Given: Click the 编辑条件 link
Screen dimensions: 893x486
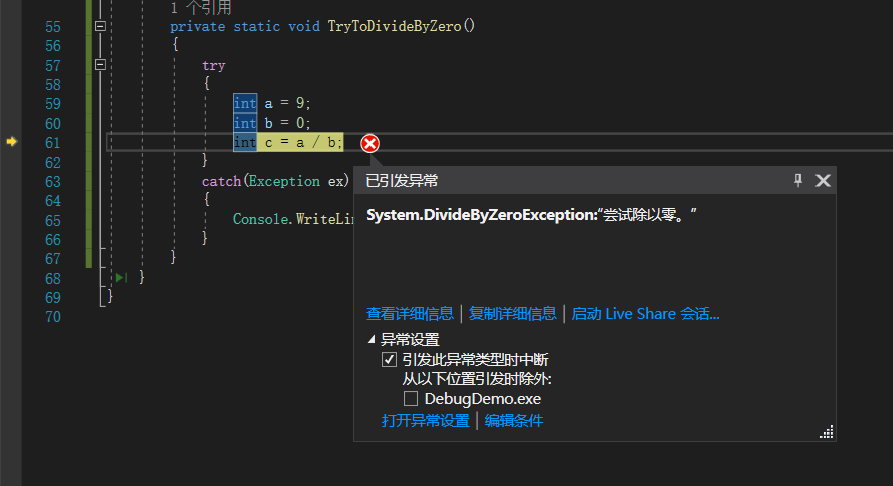Looking at the screenshot, I should click(x=514, y=421).
